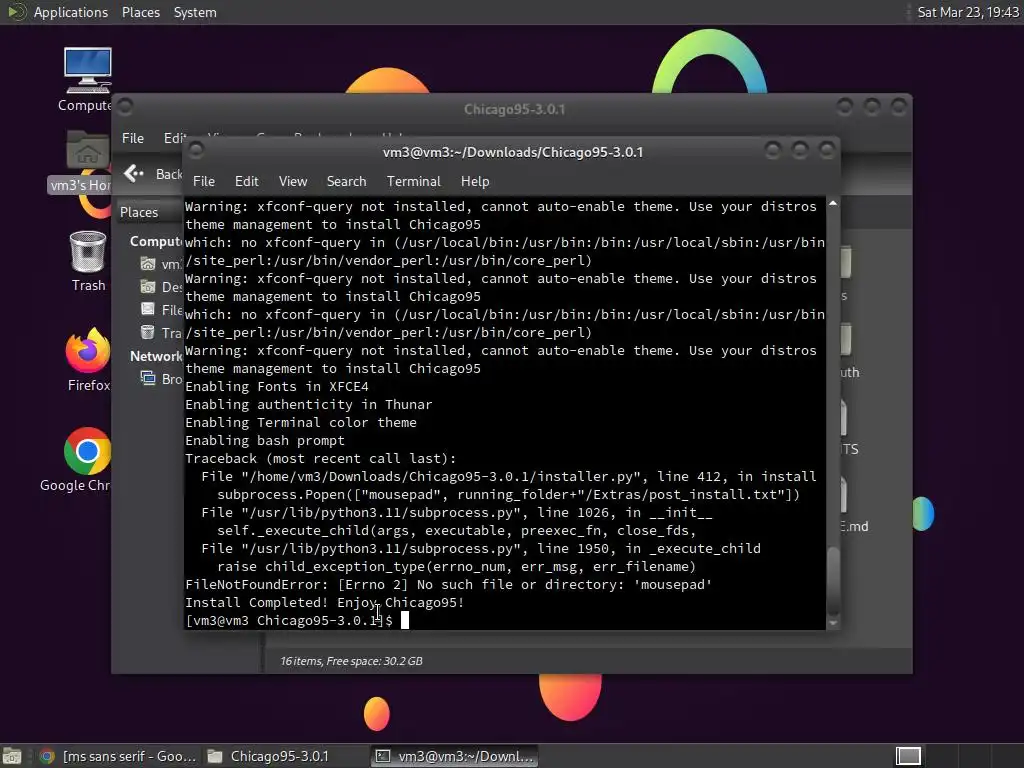Click "Enabling bash prompt" line in terminal
Viewport: 1024px width, 768px height.
[264, 440]
